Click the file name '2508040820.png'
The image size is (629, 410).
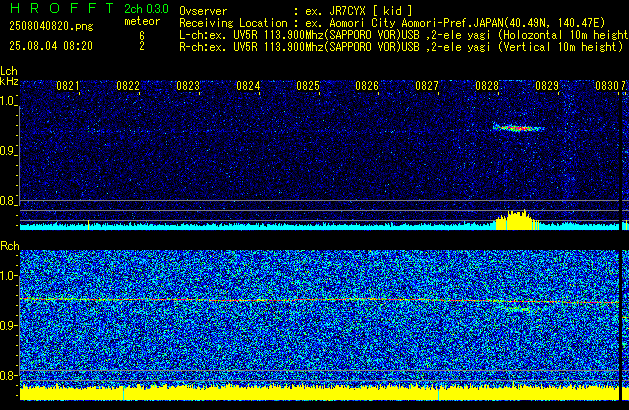[x=51, y=26]
